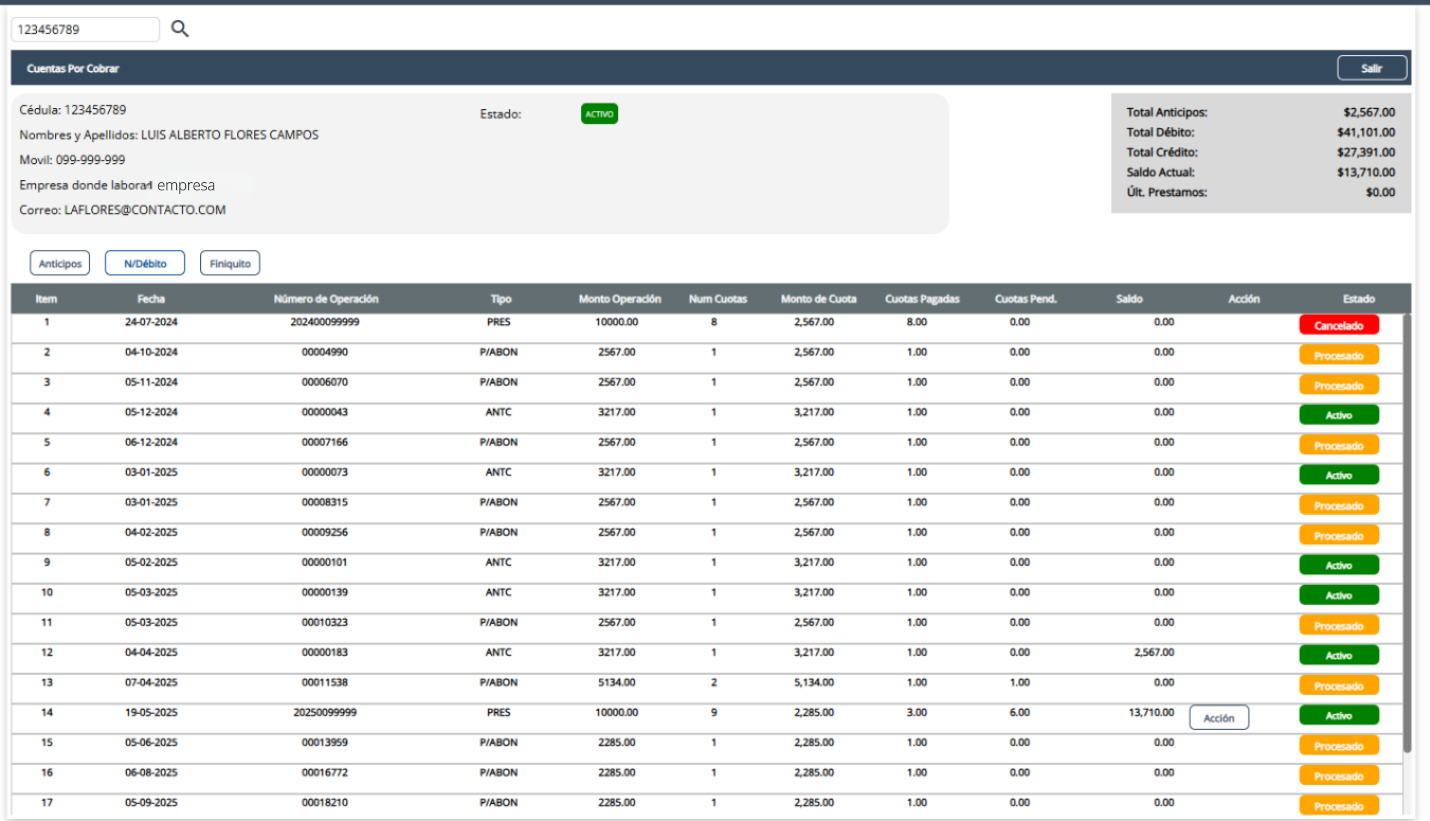The height and width of the screenshot is (821, 1430).
Task: Open the Anticipos button
Action: click(60, 263)
